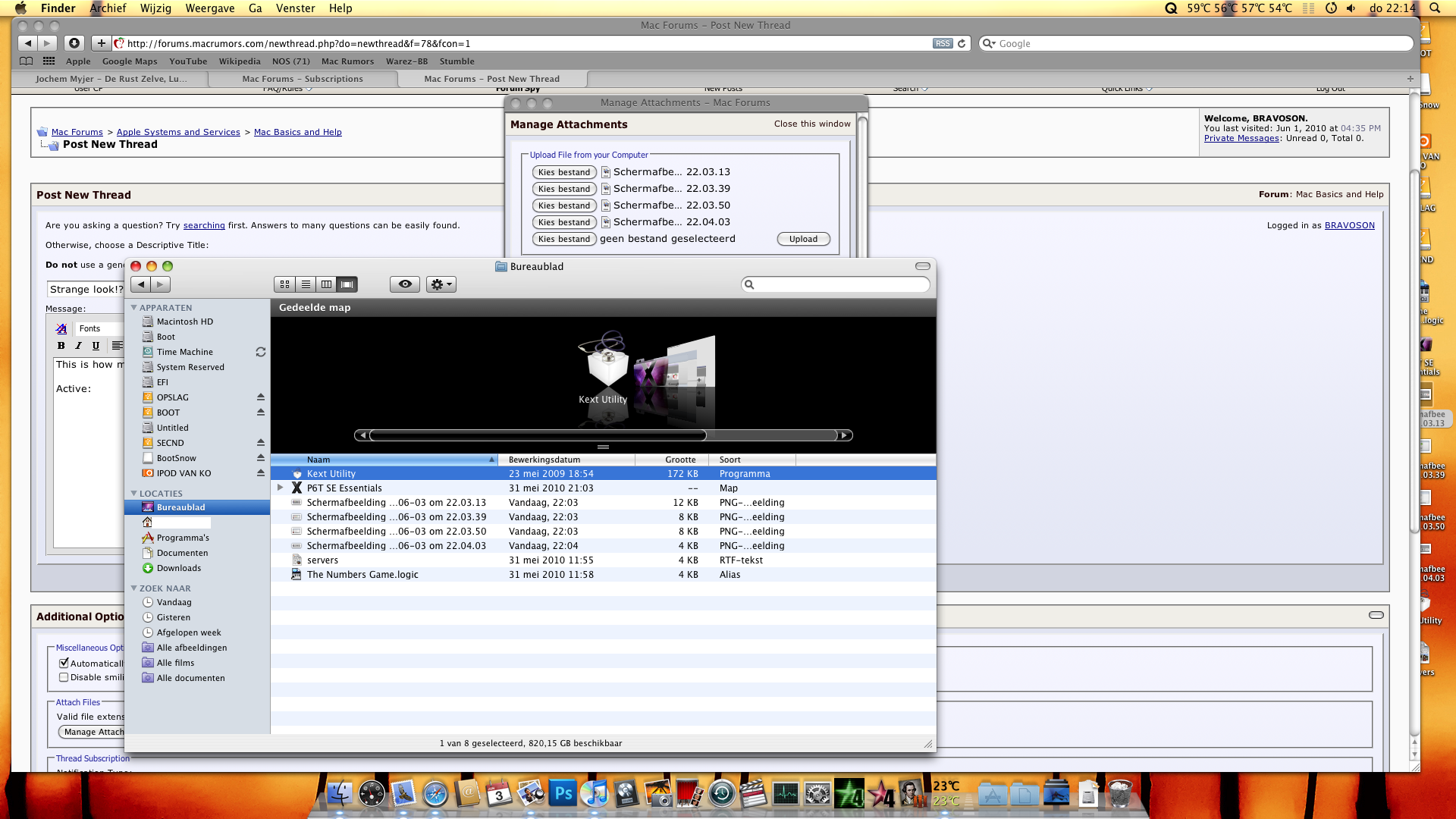Screen dimensions: 1456x819
Task: Apply underline formatting in message editor
Action: point(96,346)
